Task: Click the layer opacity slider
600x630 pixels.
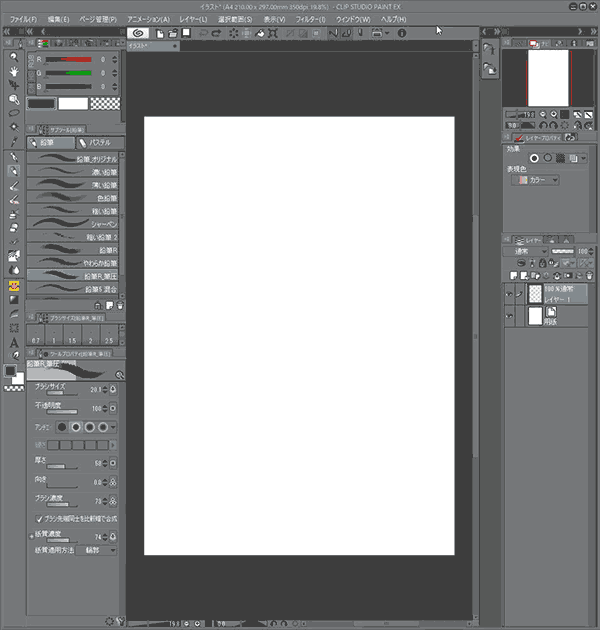Action: coord(563,252)
